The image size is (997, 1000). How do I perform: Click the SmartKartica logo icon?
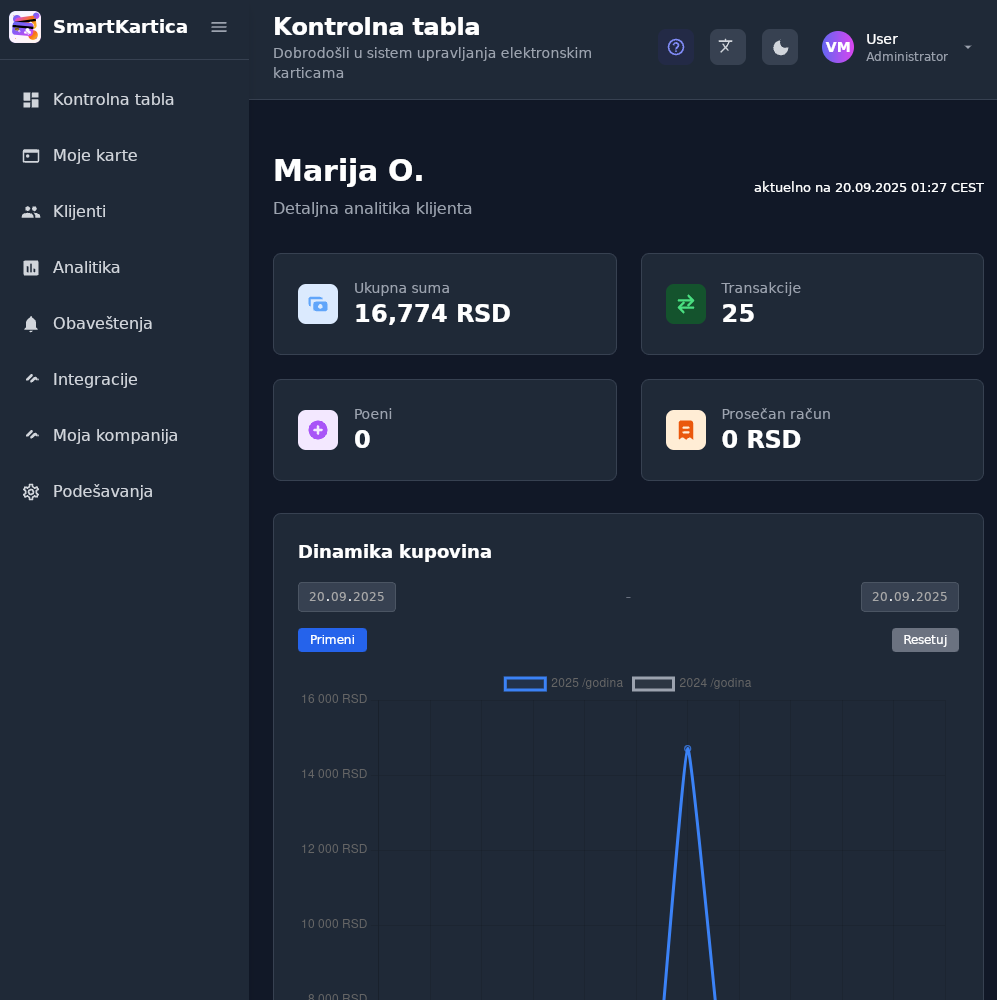coord(25,27)
